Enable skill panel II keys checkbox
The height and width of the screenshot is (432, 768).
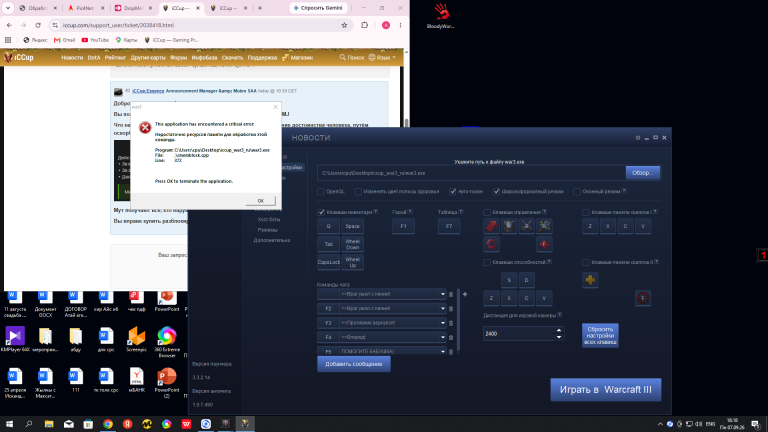[586, 262]
